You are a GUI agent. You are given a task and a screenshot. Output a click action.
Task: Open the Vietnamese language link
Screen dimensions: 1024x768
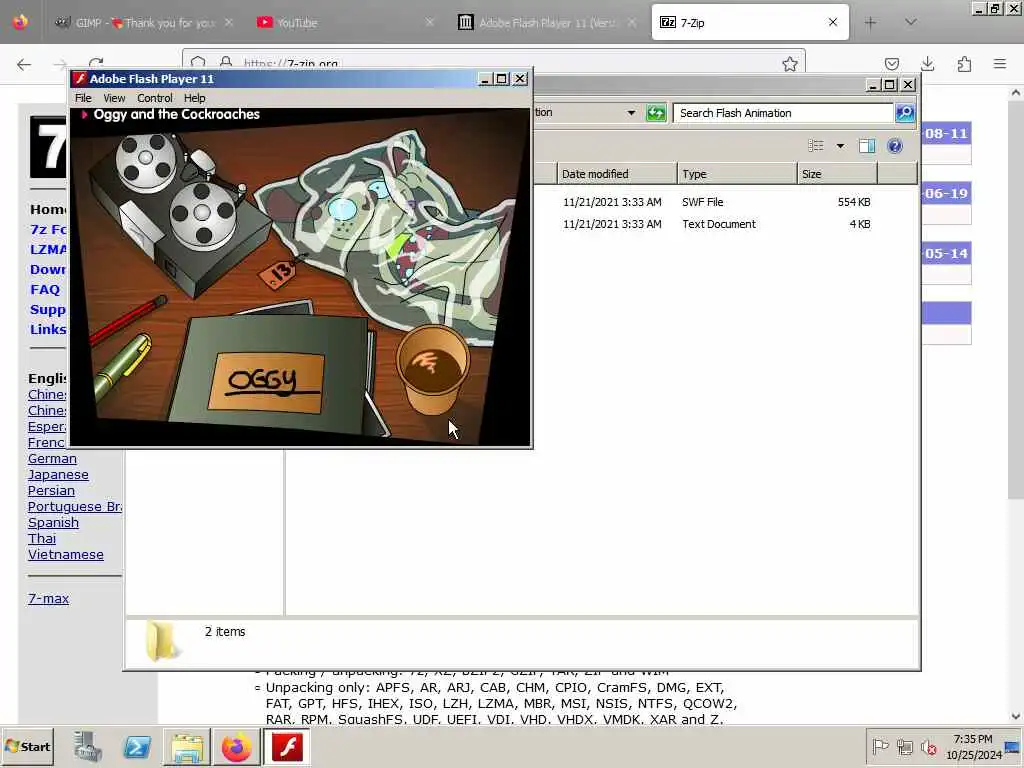tap(66, 554)
